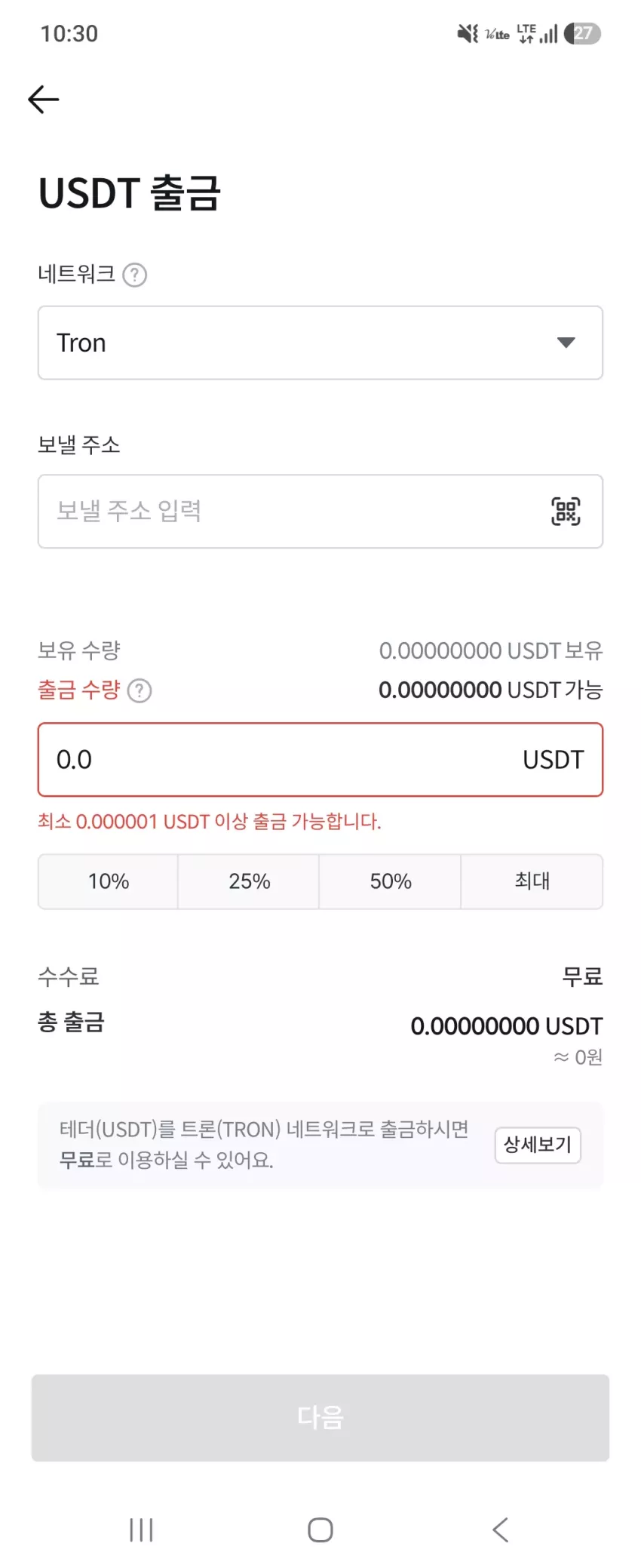The width and height of the screenshot is (641, 1568).
Task: Open 상세보기 details for Tron fee notice
Action: [x=538, y=1145]
